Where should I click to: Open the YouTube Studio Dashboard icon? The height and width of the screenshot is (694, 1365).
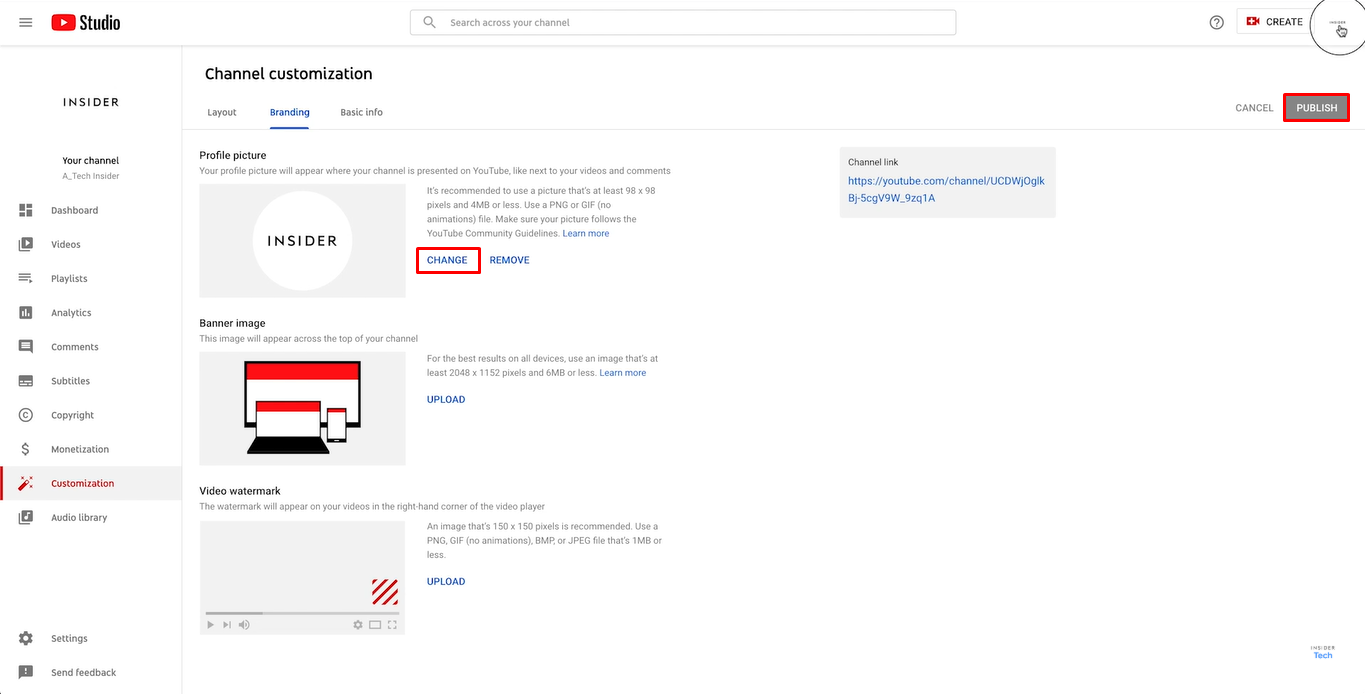click(x=26, y=210)
